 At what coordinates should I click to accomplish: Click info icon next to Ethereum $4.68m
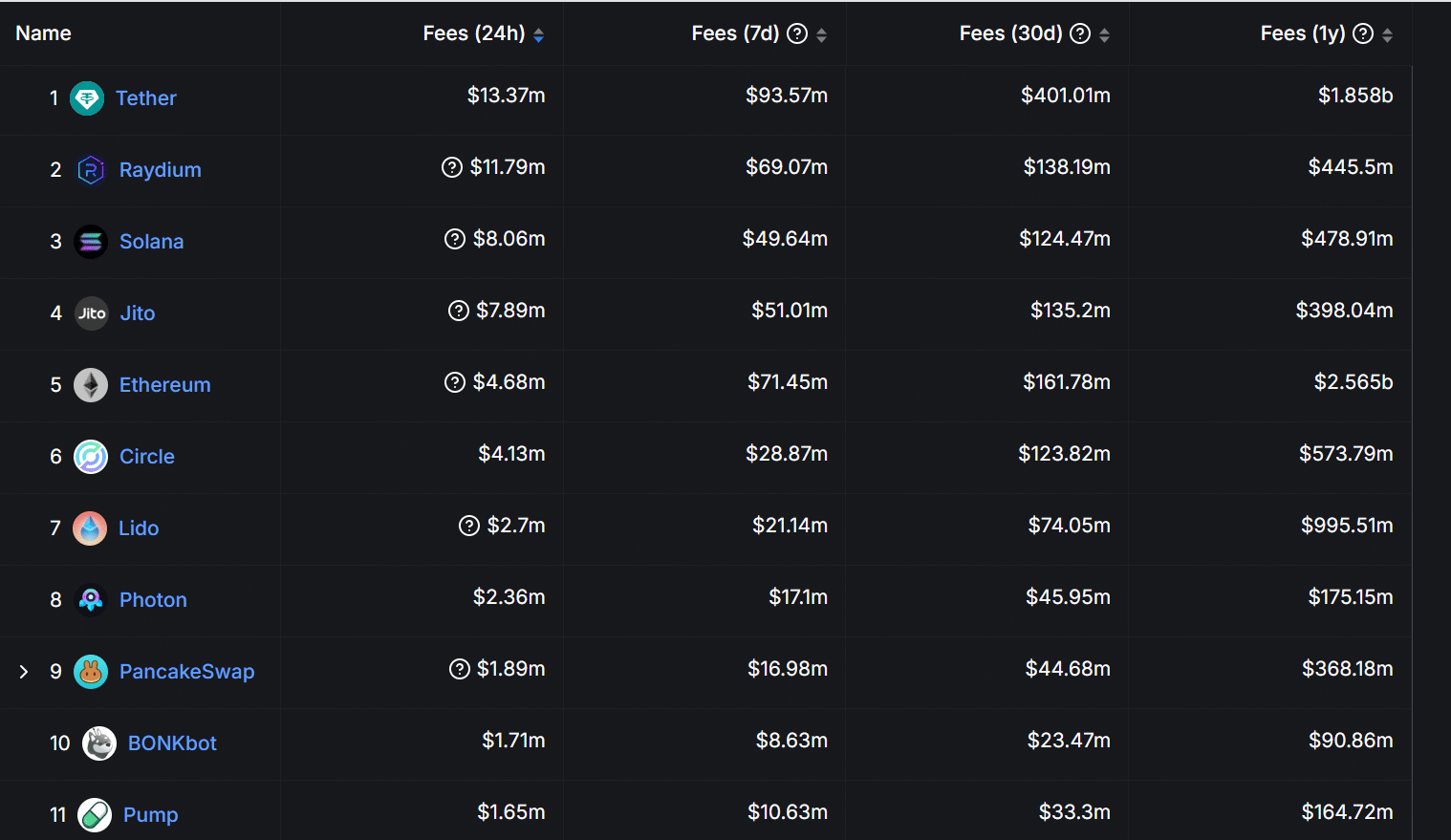[x=455, y=382]
